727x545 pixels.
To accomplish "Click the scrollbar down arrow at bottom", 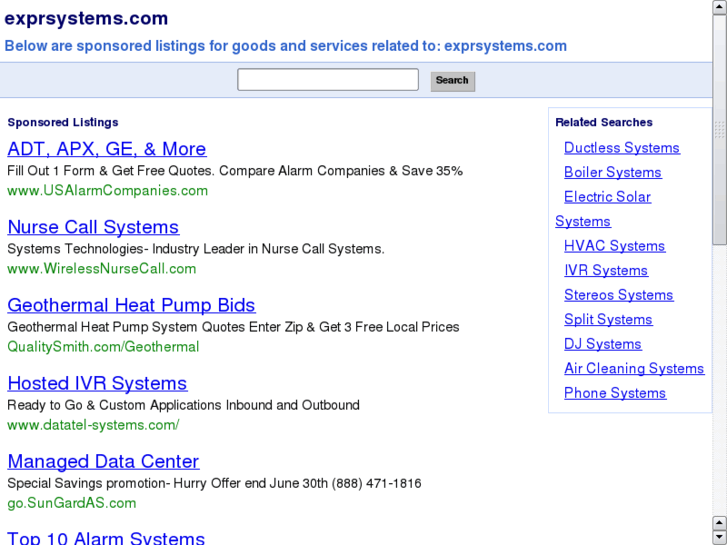I will click(719, 537).
